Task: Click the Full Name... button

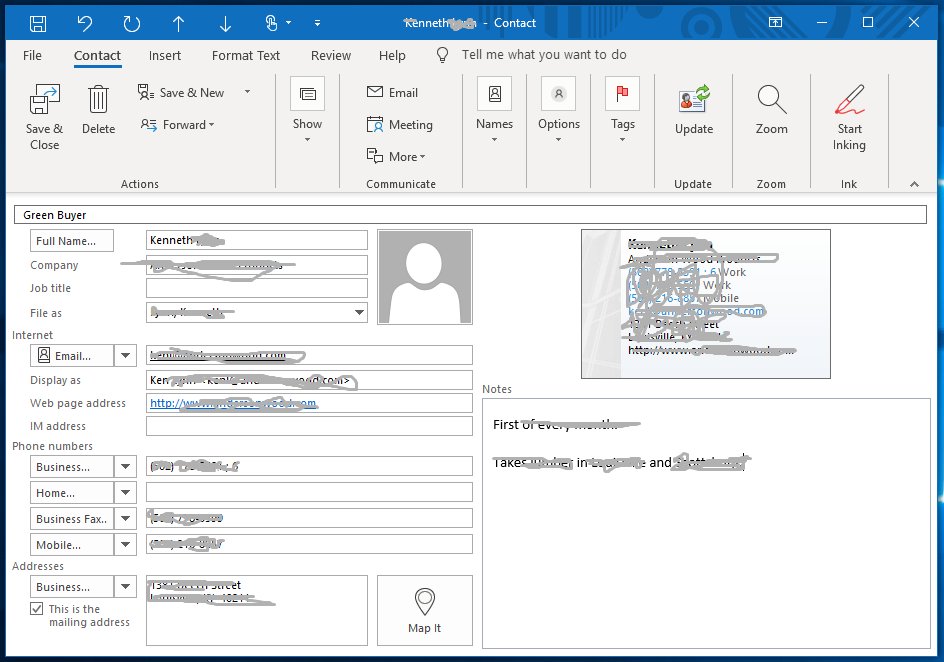Action: pos(72,241)
